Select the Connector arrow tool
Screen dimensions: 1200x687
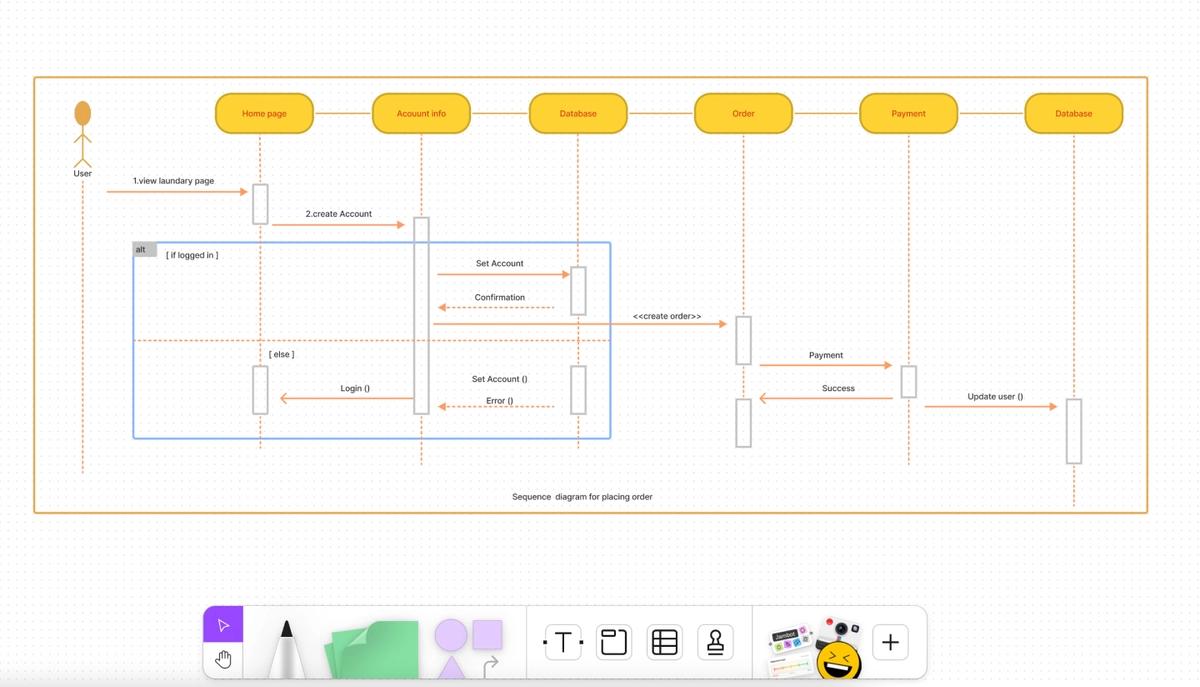coord(491,662)
